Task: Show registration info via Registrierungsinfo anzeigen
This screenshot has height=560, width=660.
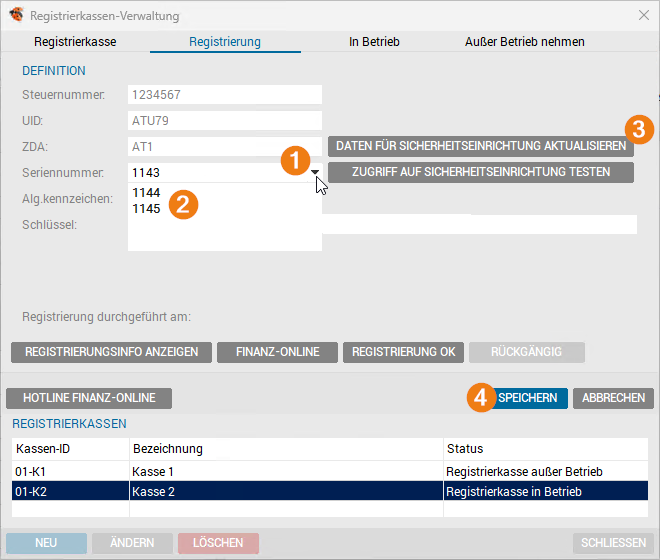Action: point(111,352)
